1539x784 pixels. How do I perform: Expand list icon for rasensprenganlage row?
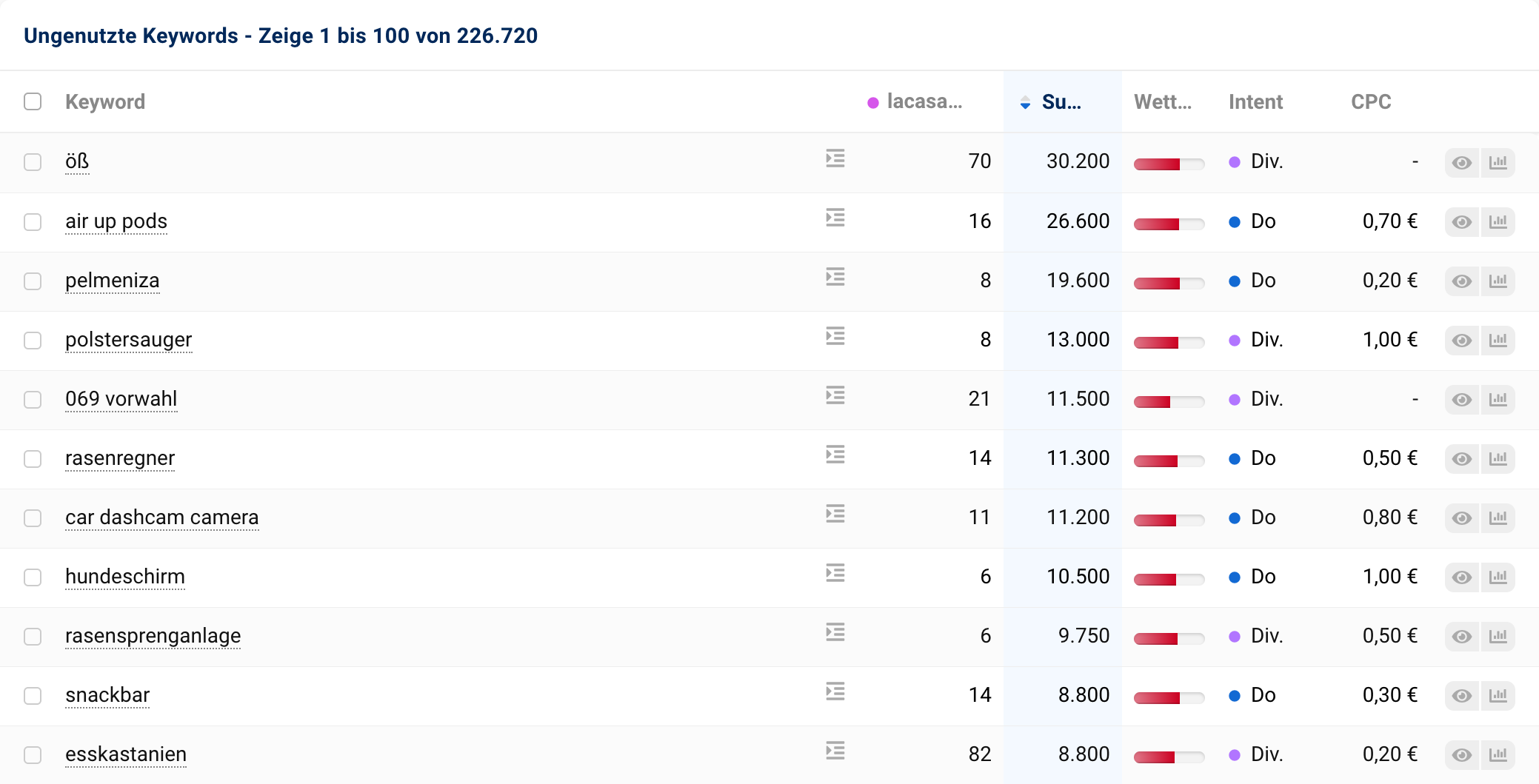click(x=835, y=633)
